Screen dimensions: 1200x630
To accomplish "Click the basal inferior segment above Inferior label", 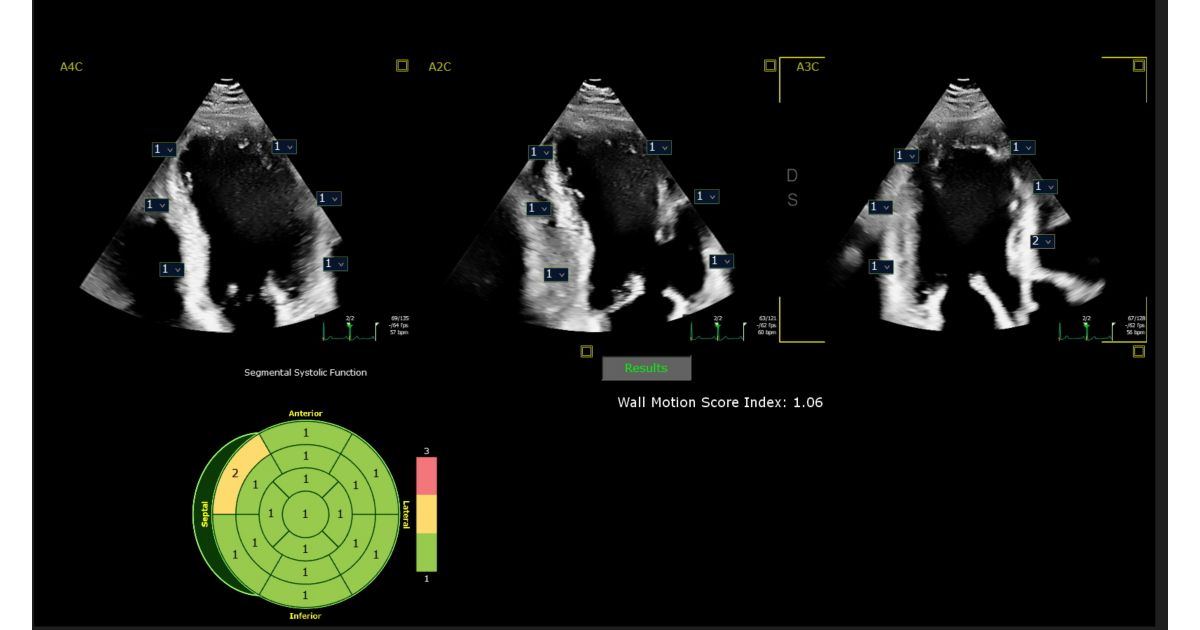I will point(306,598).
